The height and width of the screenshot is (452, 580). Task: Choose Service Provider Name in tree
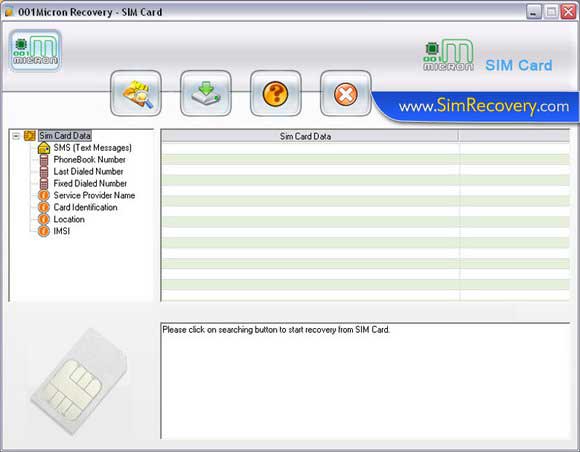pos(94,195)
